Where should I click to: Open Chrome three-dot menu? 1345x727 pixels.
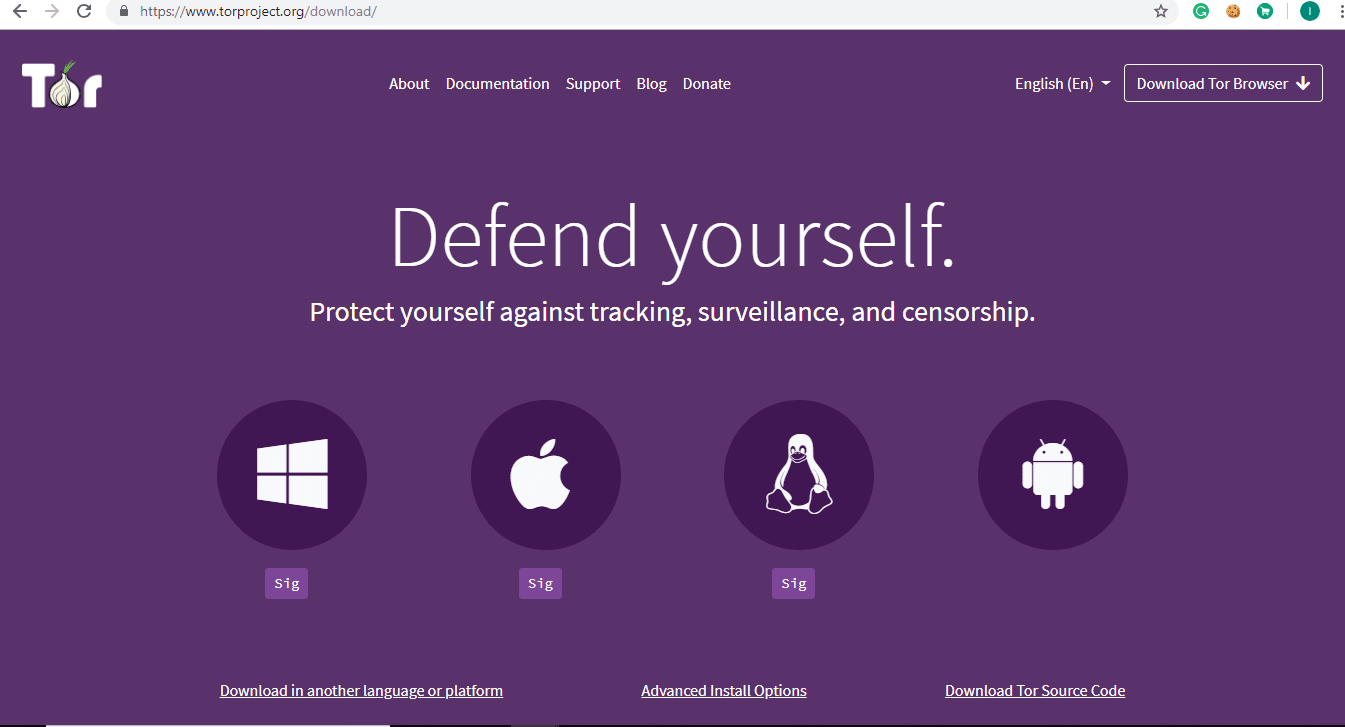click(x=1339, y=12)
